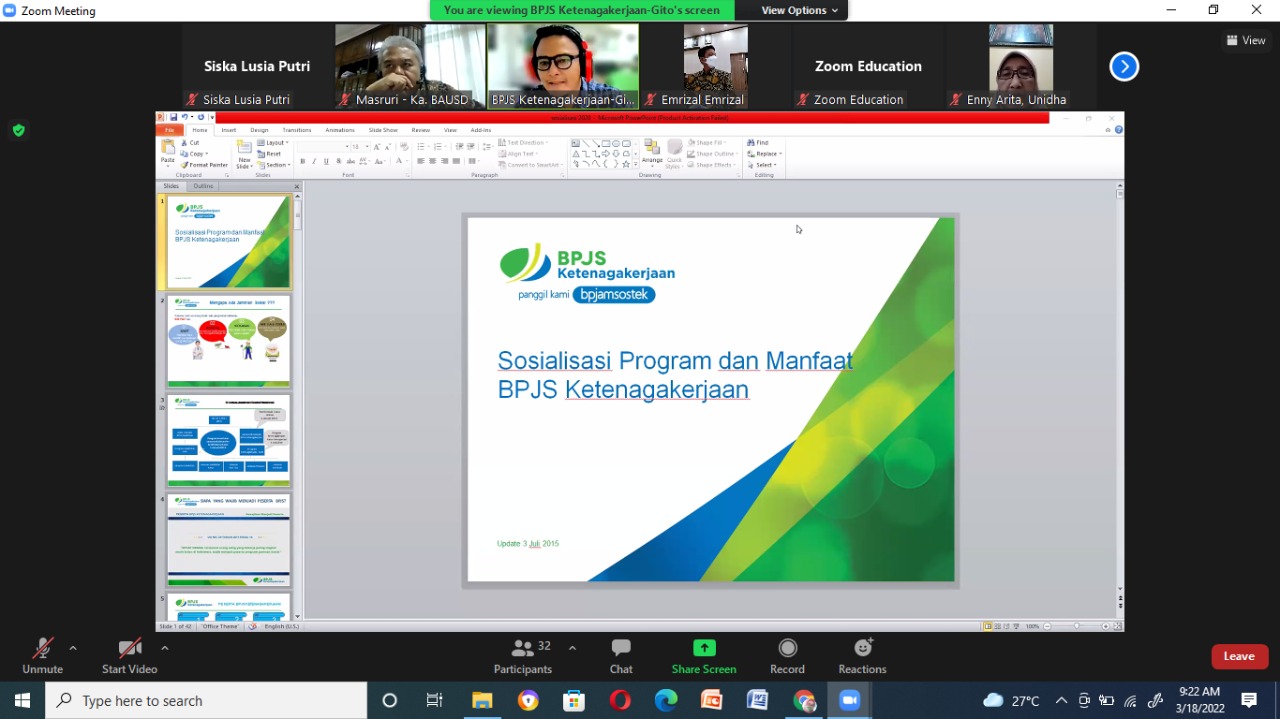This screenshot has height=719, width=1280.
Task: Start video in Zoom toolbar
Action: click(129, 656)
